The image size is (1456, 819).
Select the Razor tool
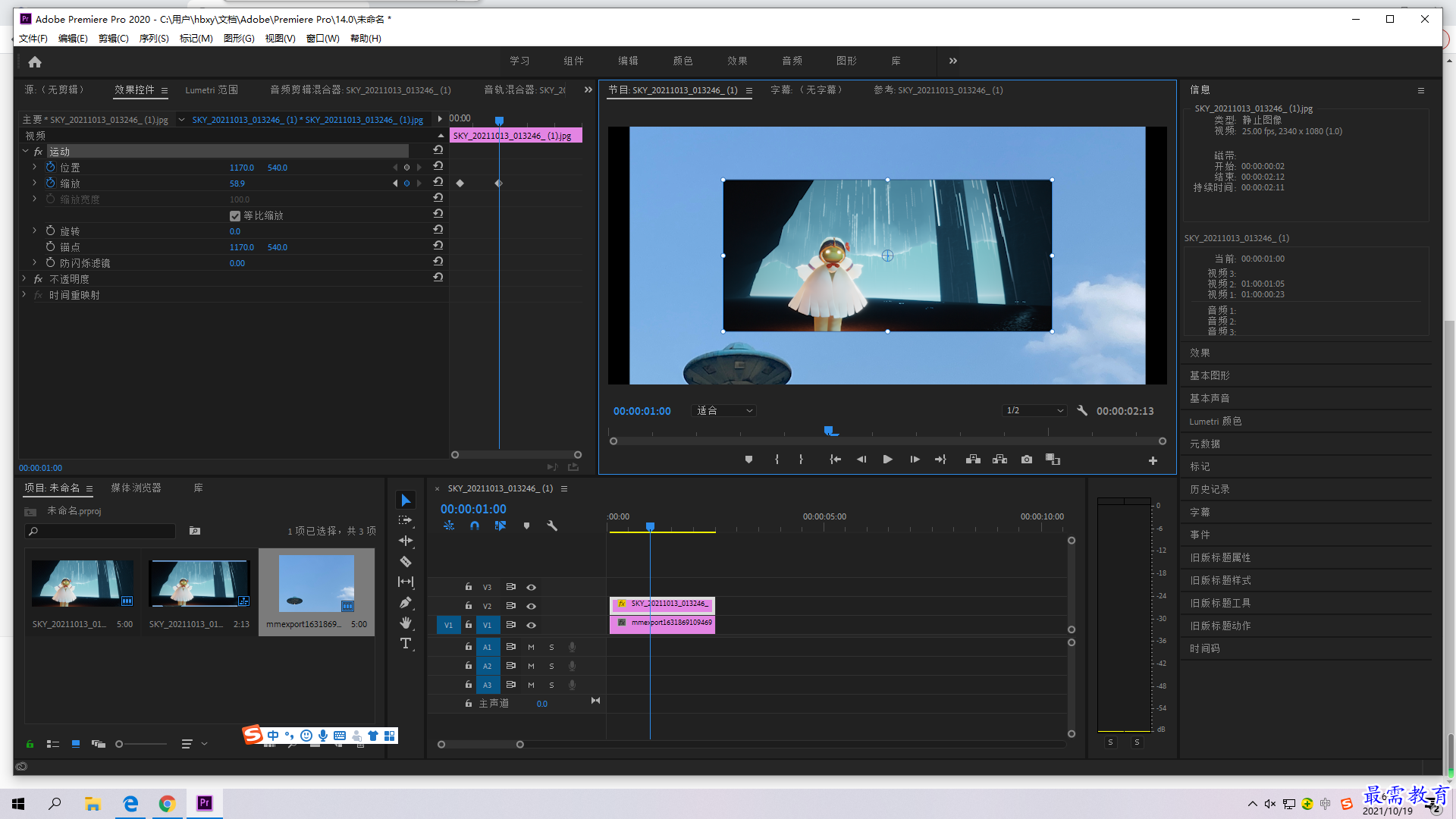(x=406, y=561)
